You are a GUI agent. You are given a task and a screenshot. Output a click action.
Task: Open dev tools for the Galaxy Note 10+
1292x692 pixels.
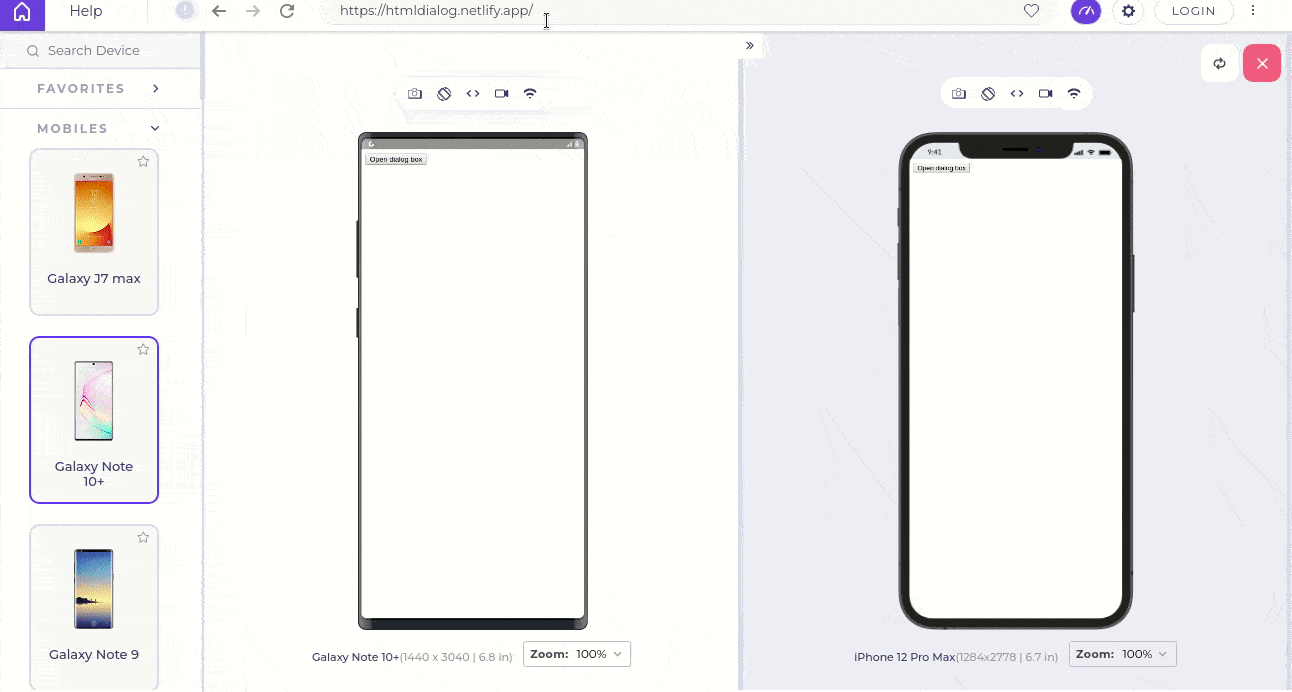(473, 93)
